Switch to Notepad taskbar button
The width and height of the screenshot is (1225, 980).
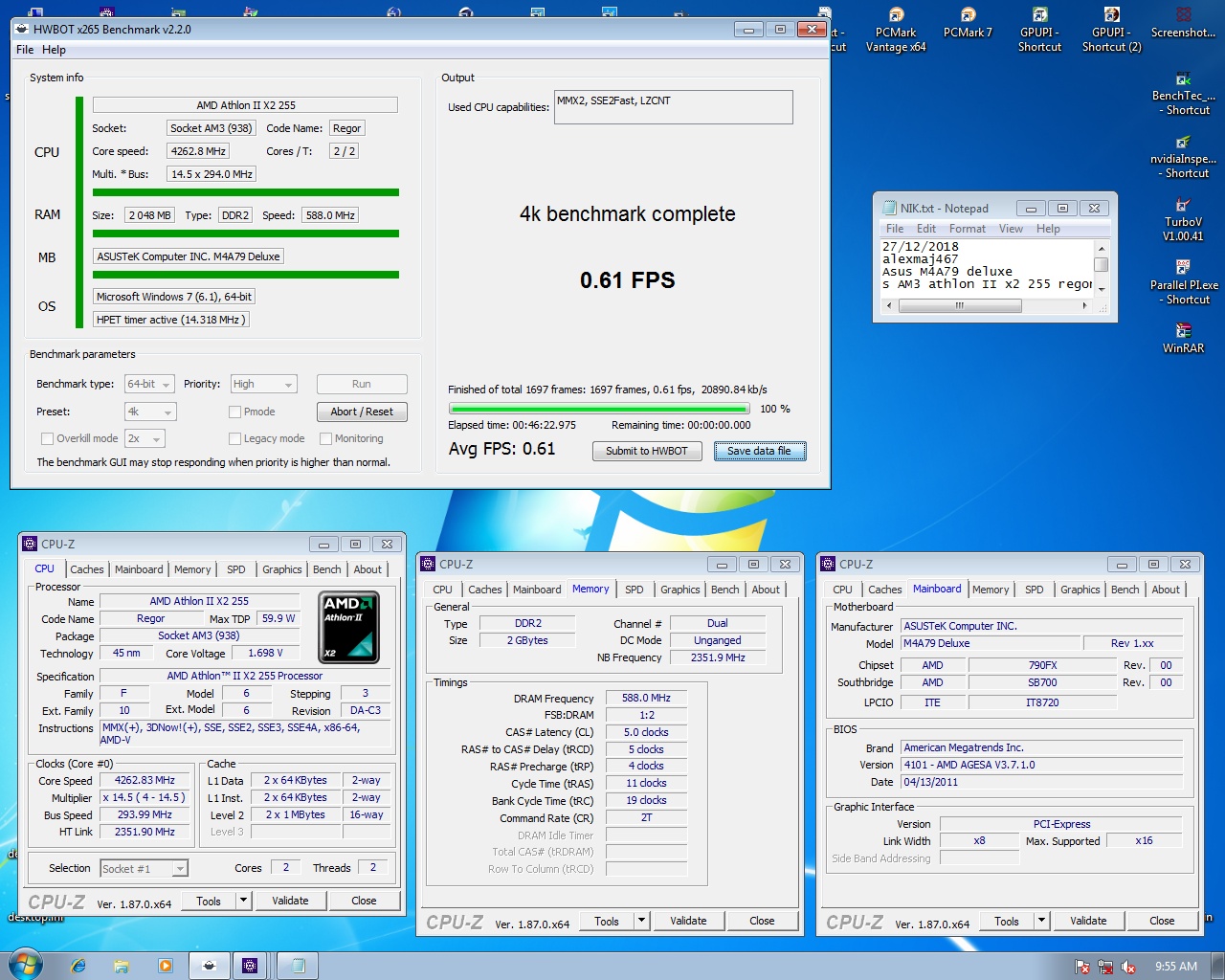298,966
